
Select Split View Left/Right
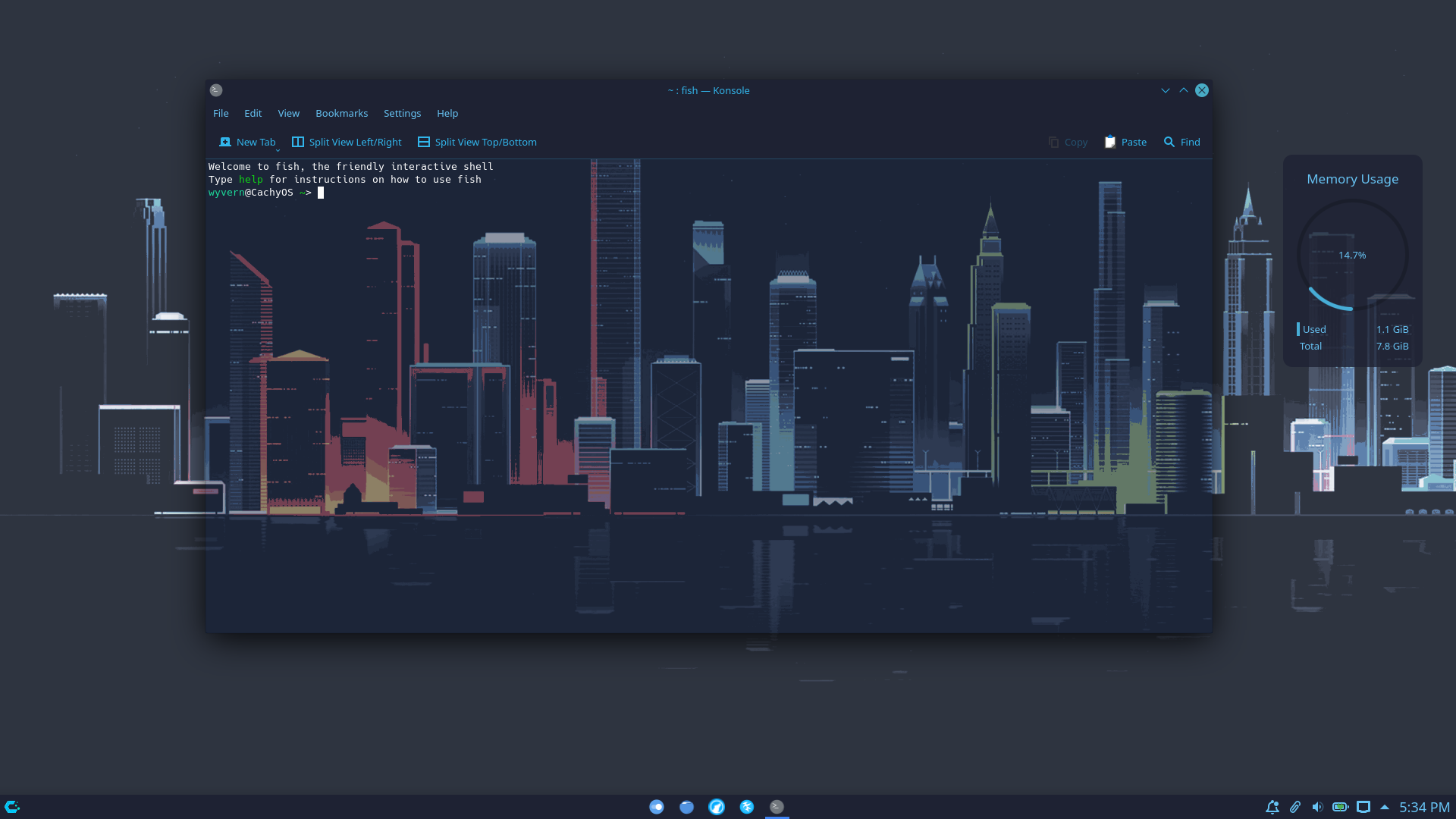tap(347, 142)
